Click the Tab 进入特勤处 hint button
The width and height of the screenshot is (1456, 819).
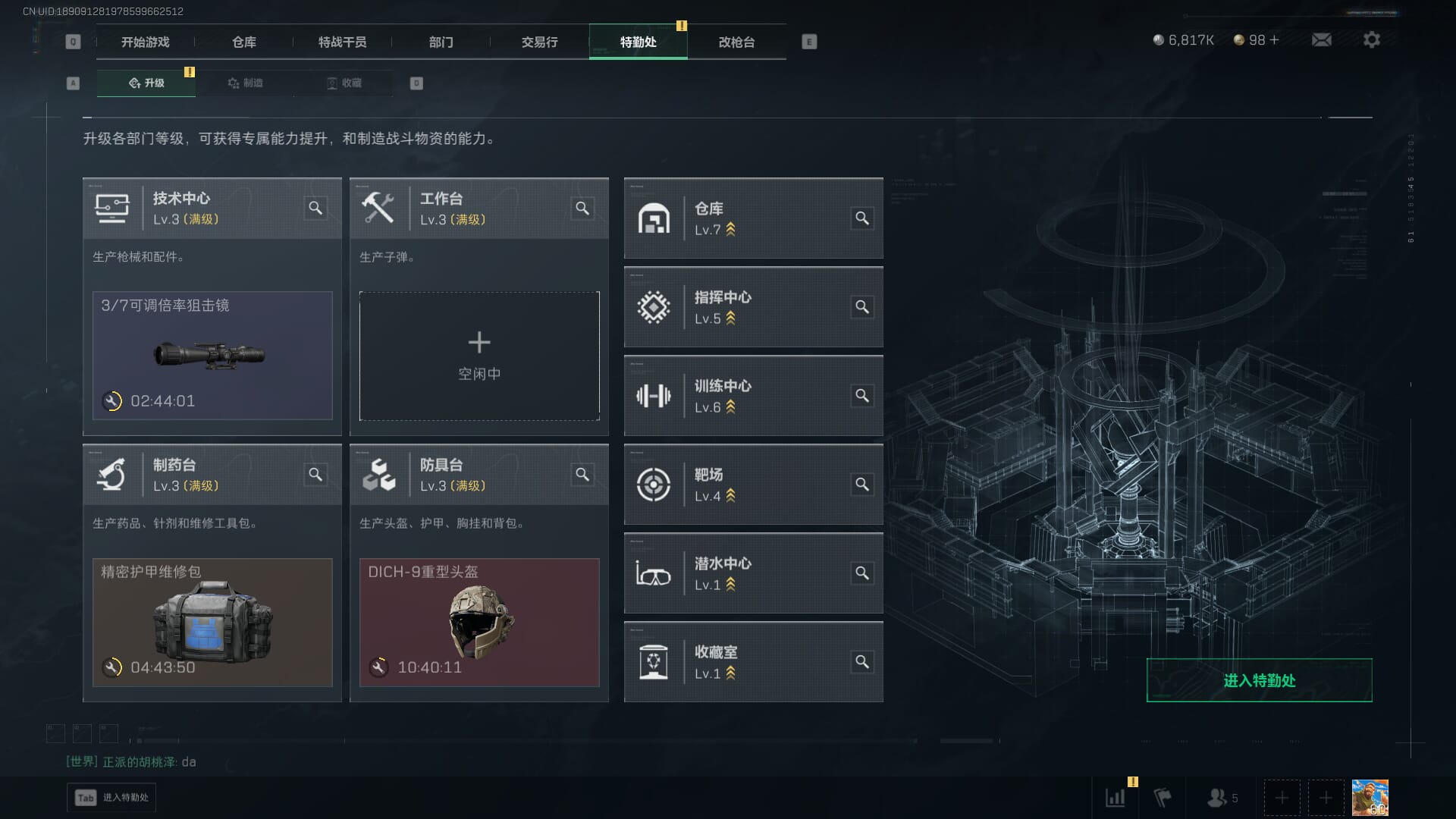click(111, 797)
